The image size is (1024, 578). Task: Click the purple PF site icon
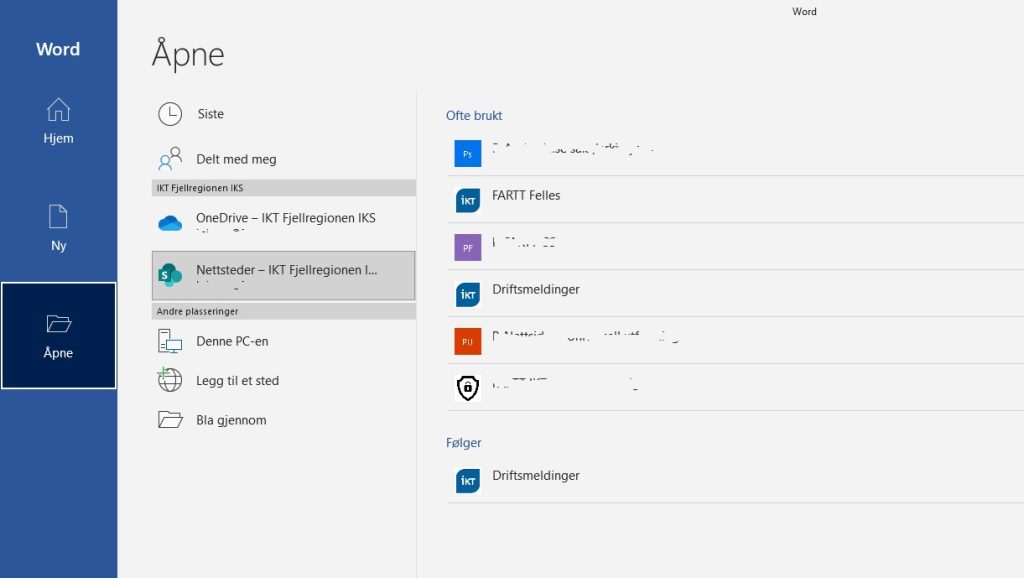click(468, 248)
